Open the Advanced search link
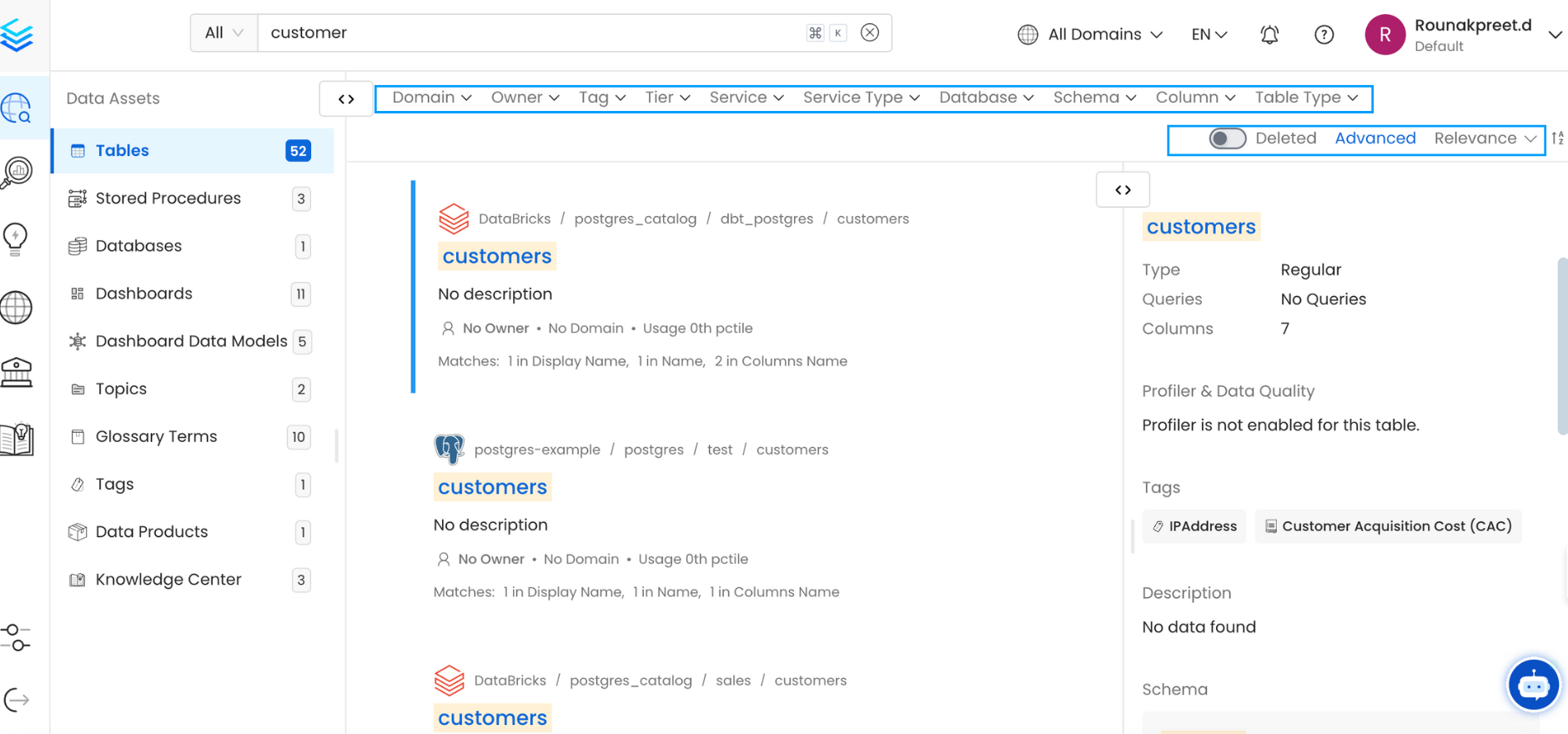 click(1375, 138)
